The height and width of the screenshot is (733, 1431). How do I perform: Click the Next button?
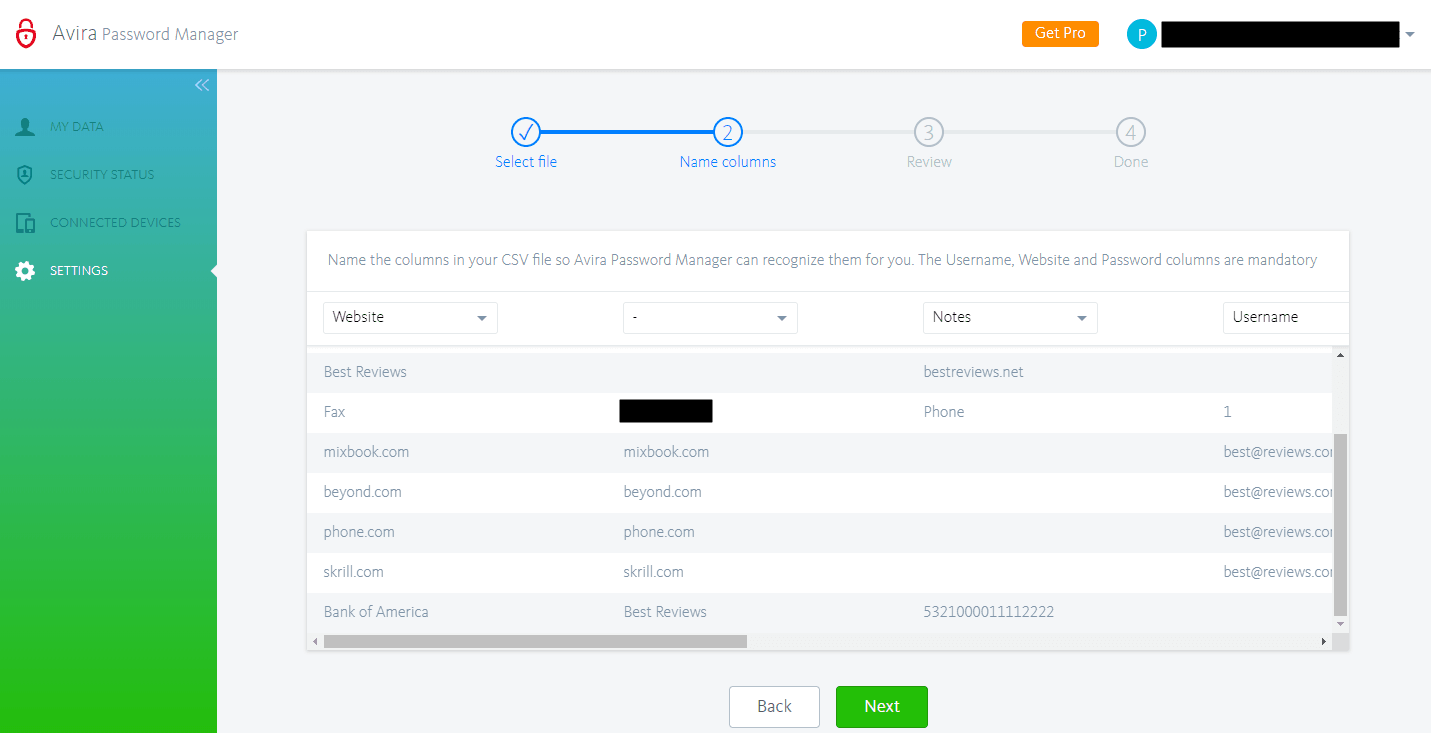click(881, 707)
